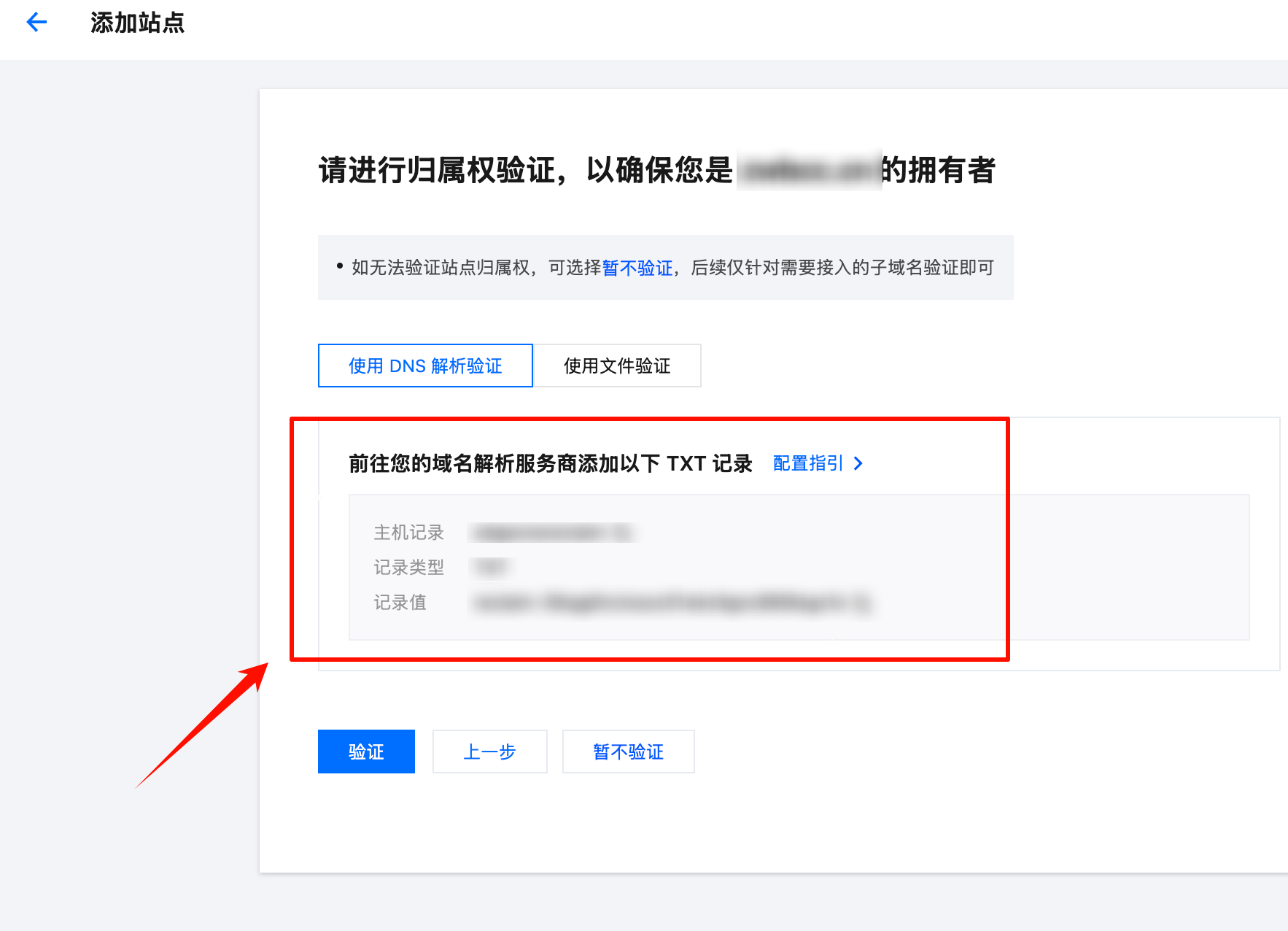The width and height of the screenshot is (1288, 931).
Task: Click the 记录类型 label
Action: [x=408, y=568]
